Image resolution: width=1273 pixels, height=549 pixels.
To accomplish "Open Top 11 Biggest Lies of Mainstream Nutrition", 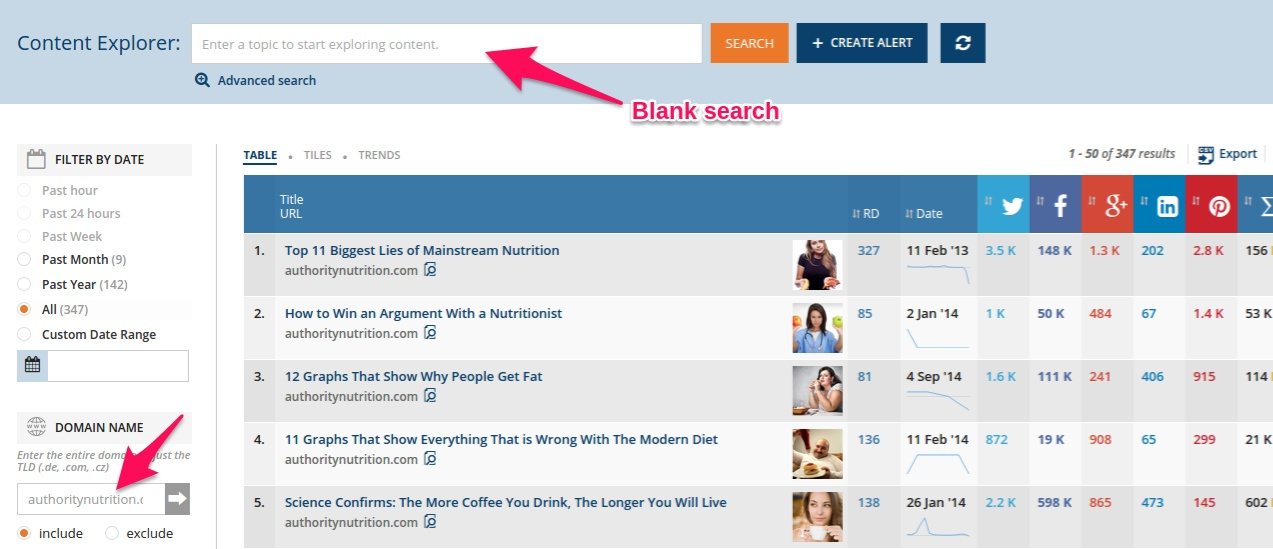I will pyautogui.click(x=422, y=251).
